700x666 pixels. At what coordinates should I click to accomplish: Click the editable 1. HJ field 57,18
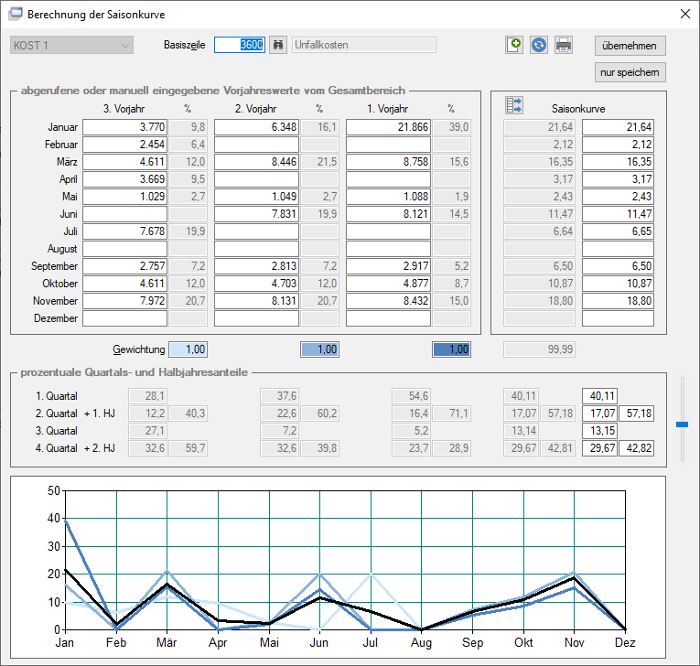636,414
